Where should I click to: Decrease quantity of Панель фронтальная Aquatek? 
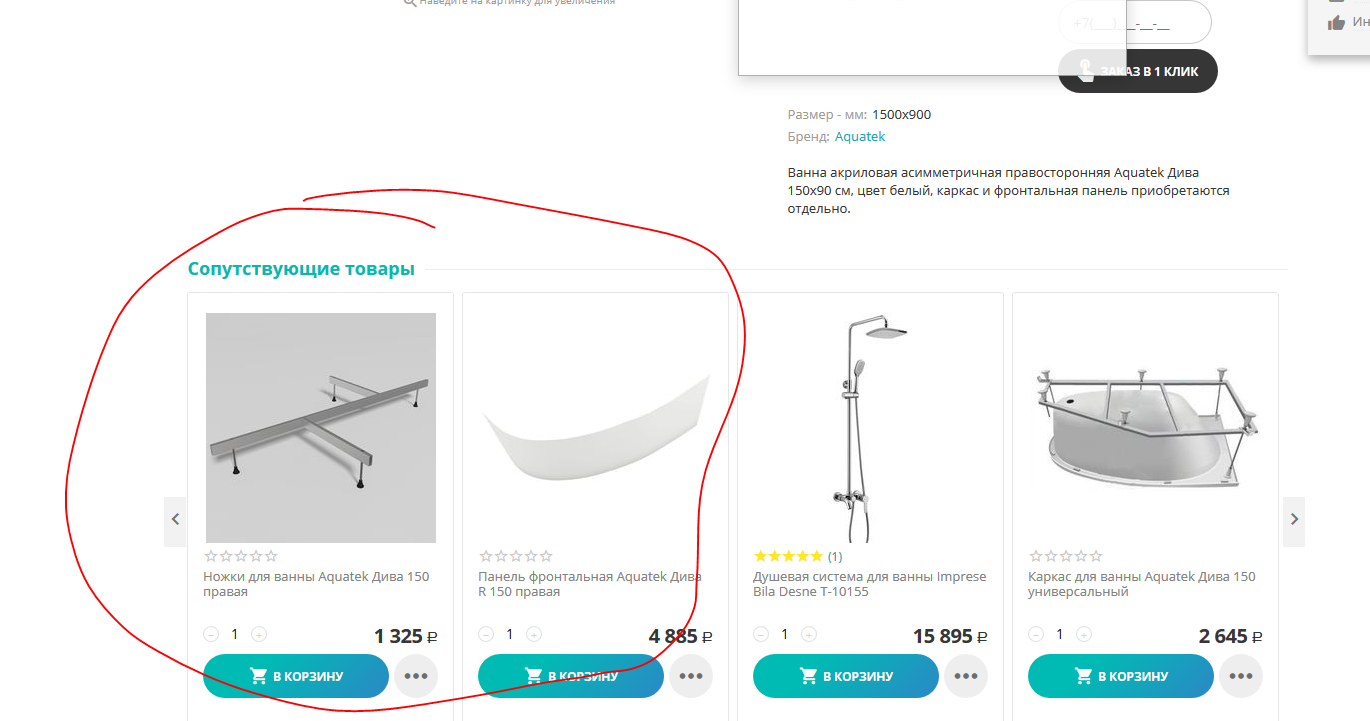coord(486,634)
